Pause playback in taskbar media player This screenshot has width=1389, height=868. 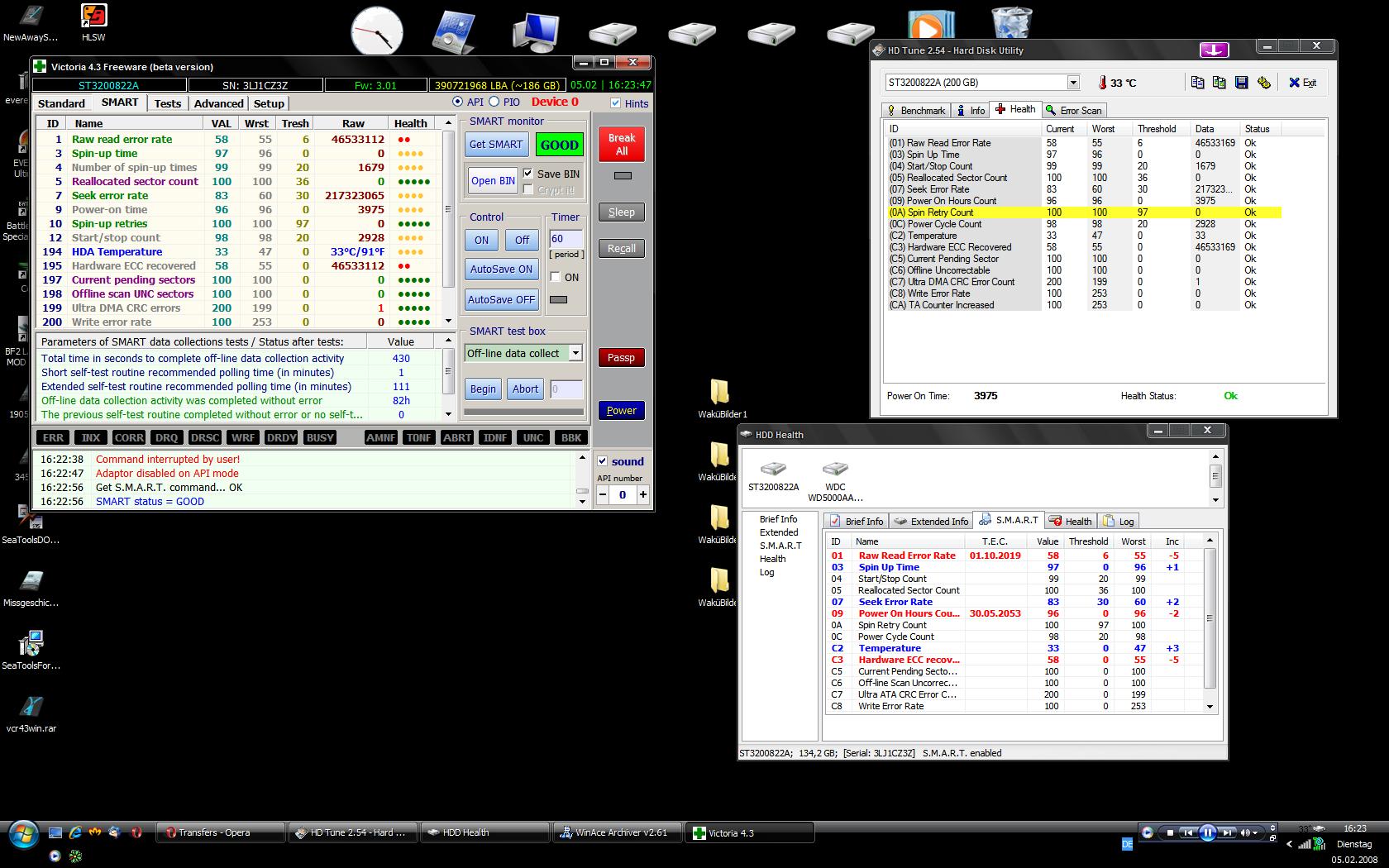1207,832
